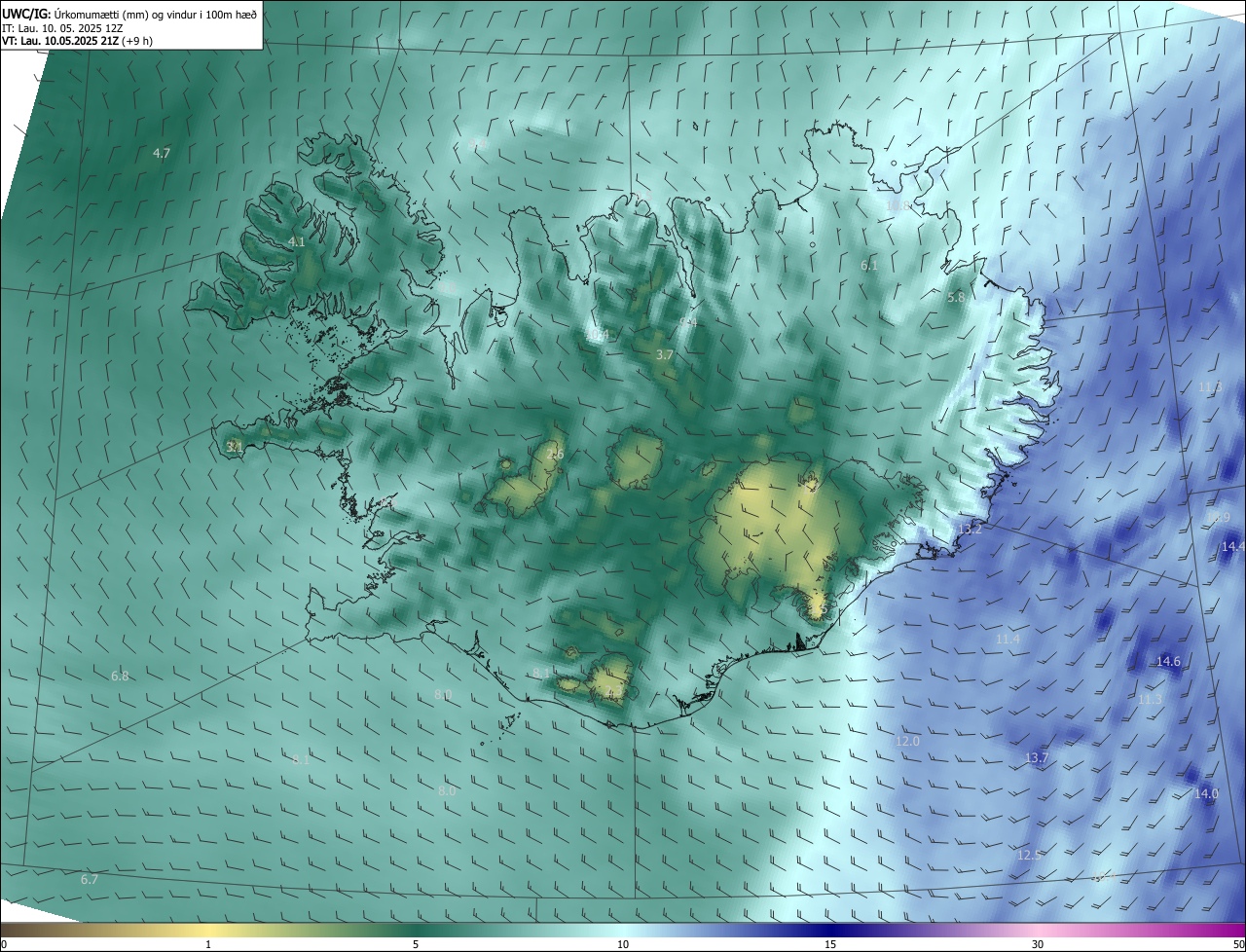1246x952 pixels.
Task: Click the 6.7 value label on the map
Action: 90,879
